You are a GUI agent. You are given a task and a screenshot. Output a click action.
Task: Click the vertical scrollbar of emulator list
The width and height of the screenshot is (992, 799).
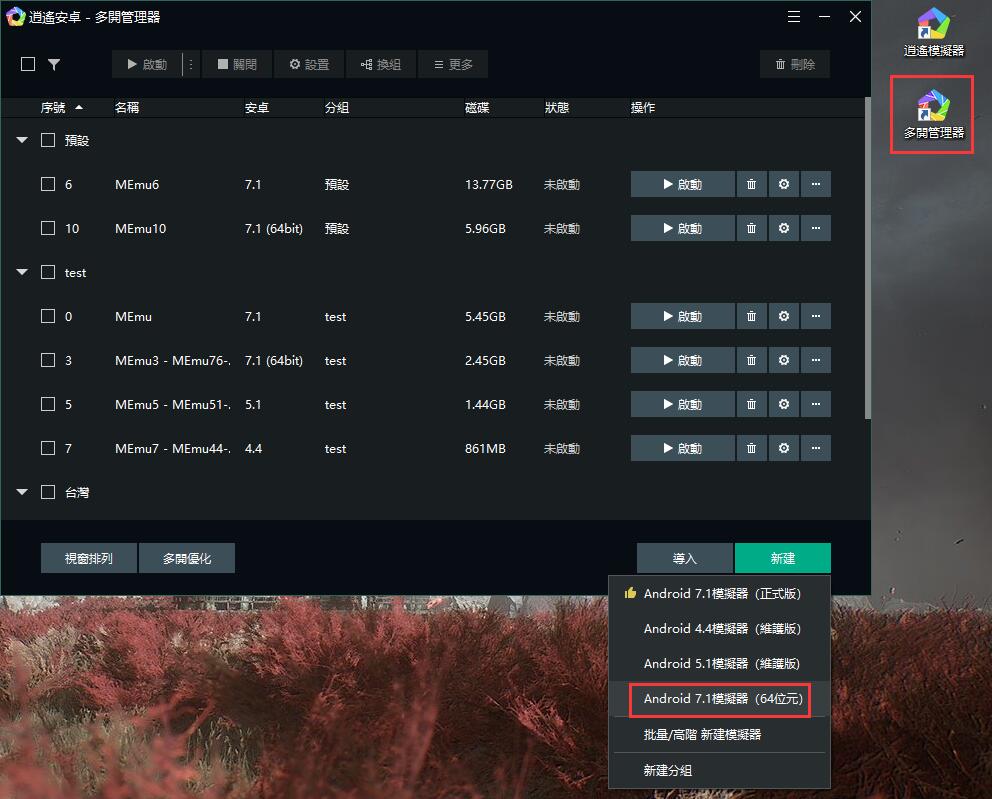(866, 260)
